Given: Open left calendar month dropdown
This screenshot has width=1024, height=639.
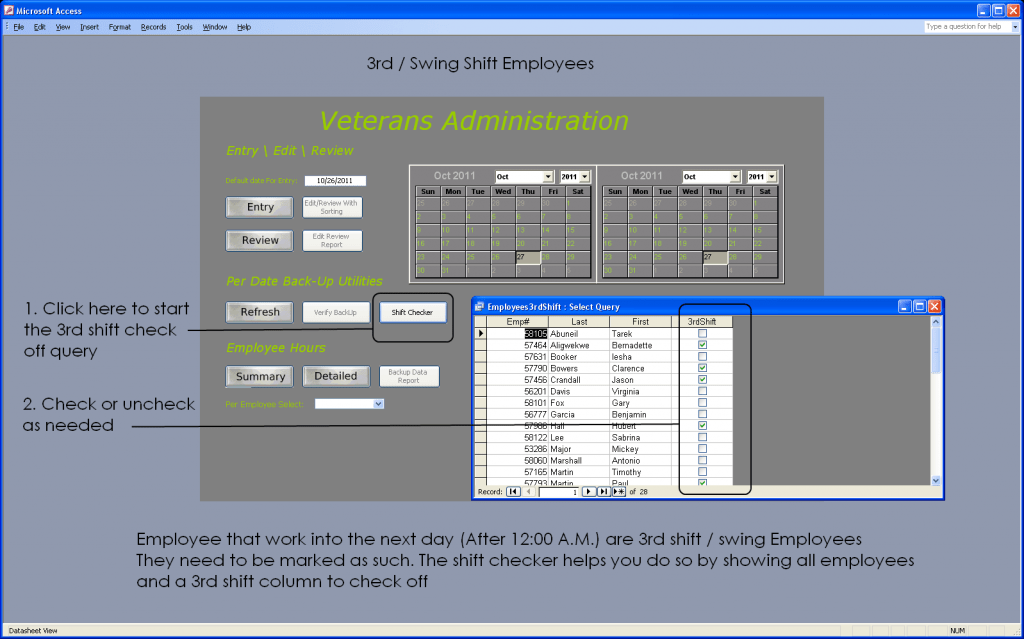Looking at the screenshot, I should (547, 177).
